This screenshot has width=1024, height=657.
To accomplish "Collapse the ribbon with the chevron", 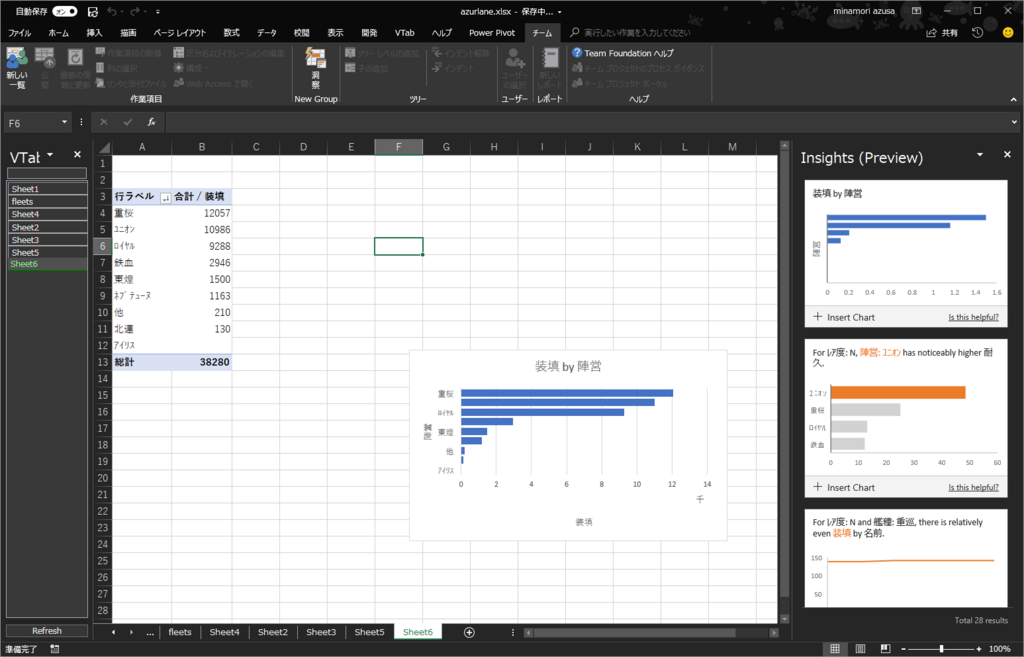I will [x=1013, y=100].
